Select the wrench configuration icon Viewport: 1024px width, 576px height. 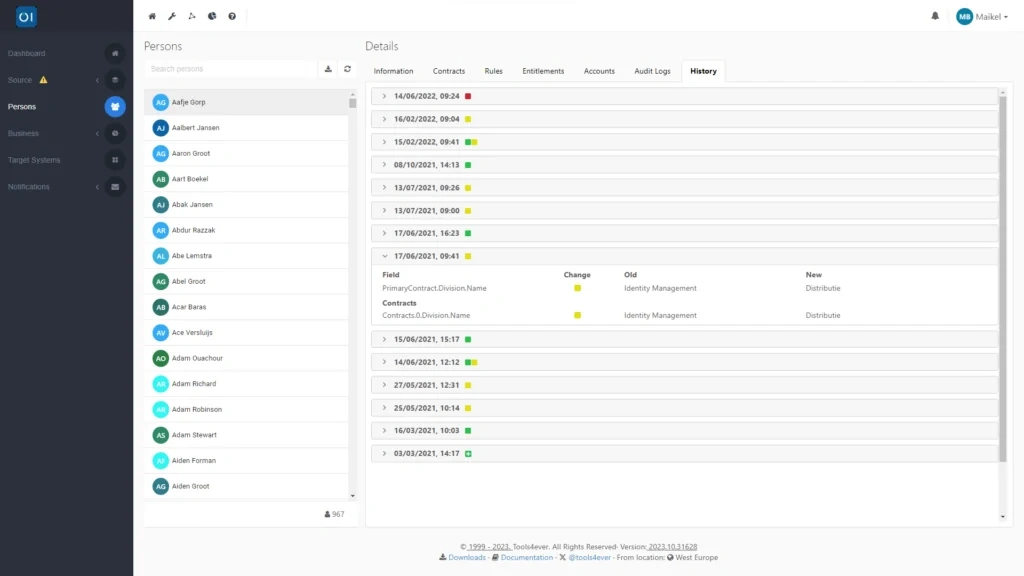click(x=172, y=16)
